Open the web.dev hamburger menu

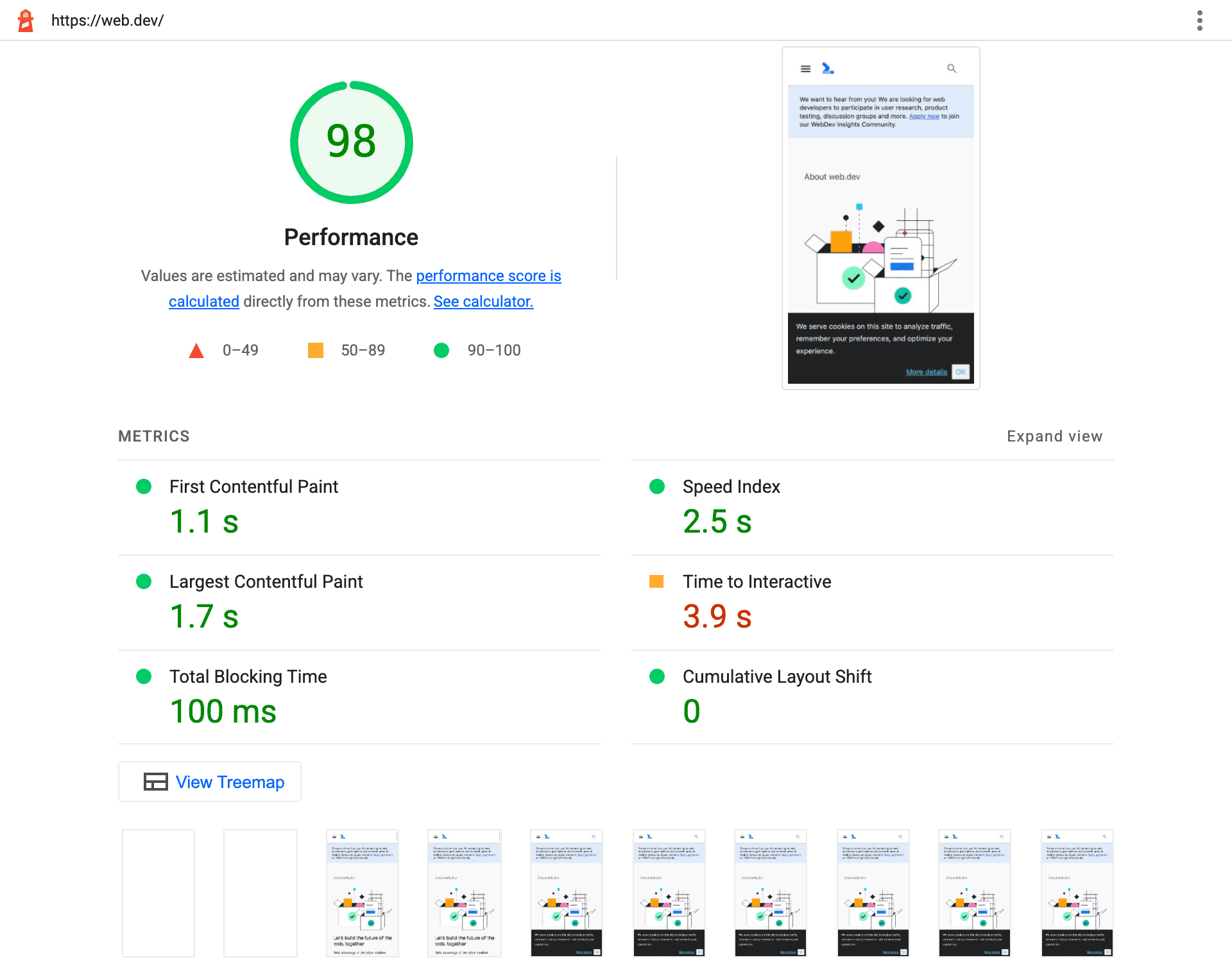point(806,68)
